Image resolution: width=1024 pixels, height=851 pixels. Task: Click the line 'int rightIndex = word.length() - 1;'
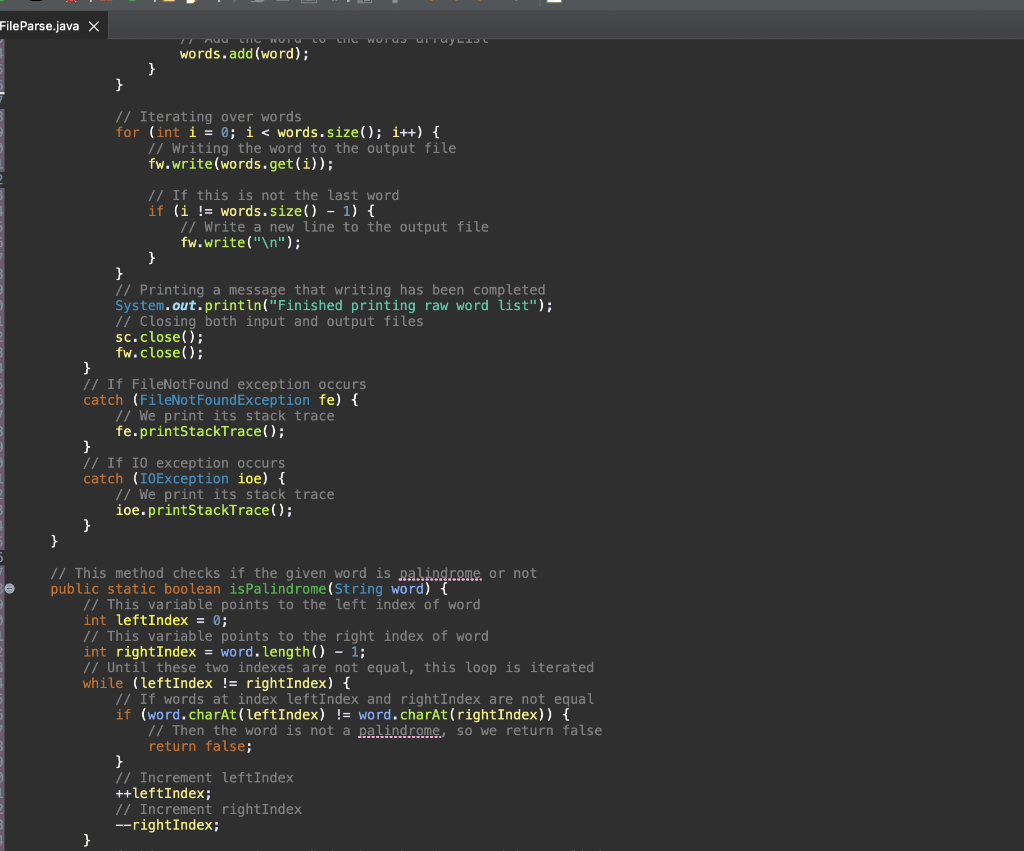(x=225, y=652)
